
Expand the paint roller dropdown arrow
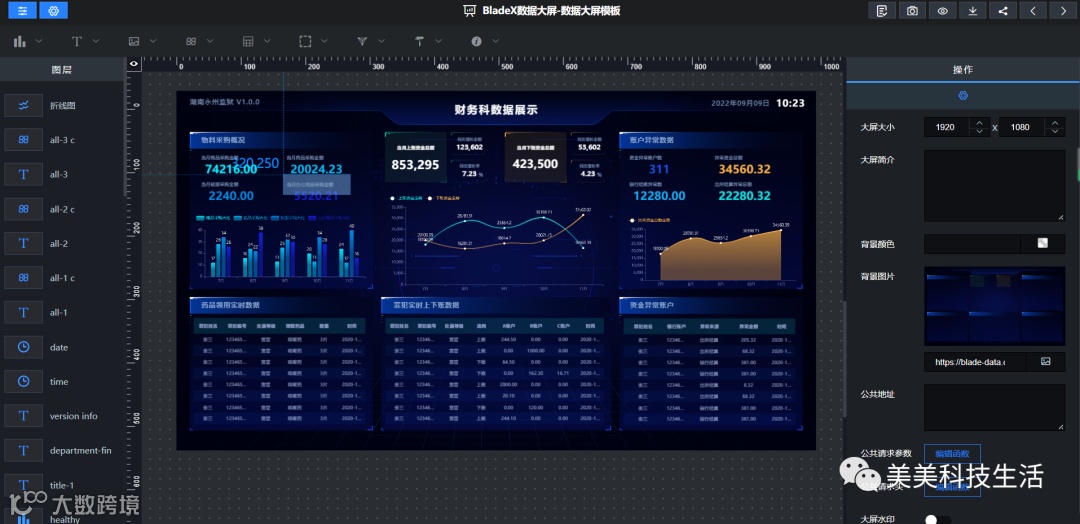pyautogui.click(x=439, y=41)
